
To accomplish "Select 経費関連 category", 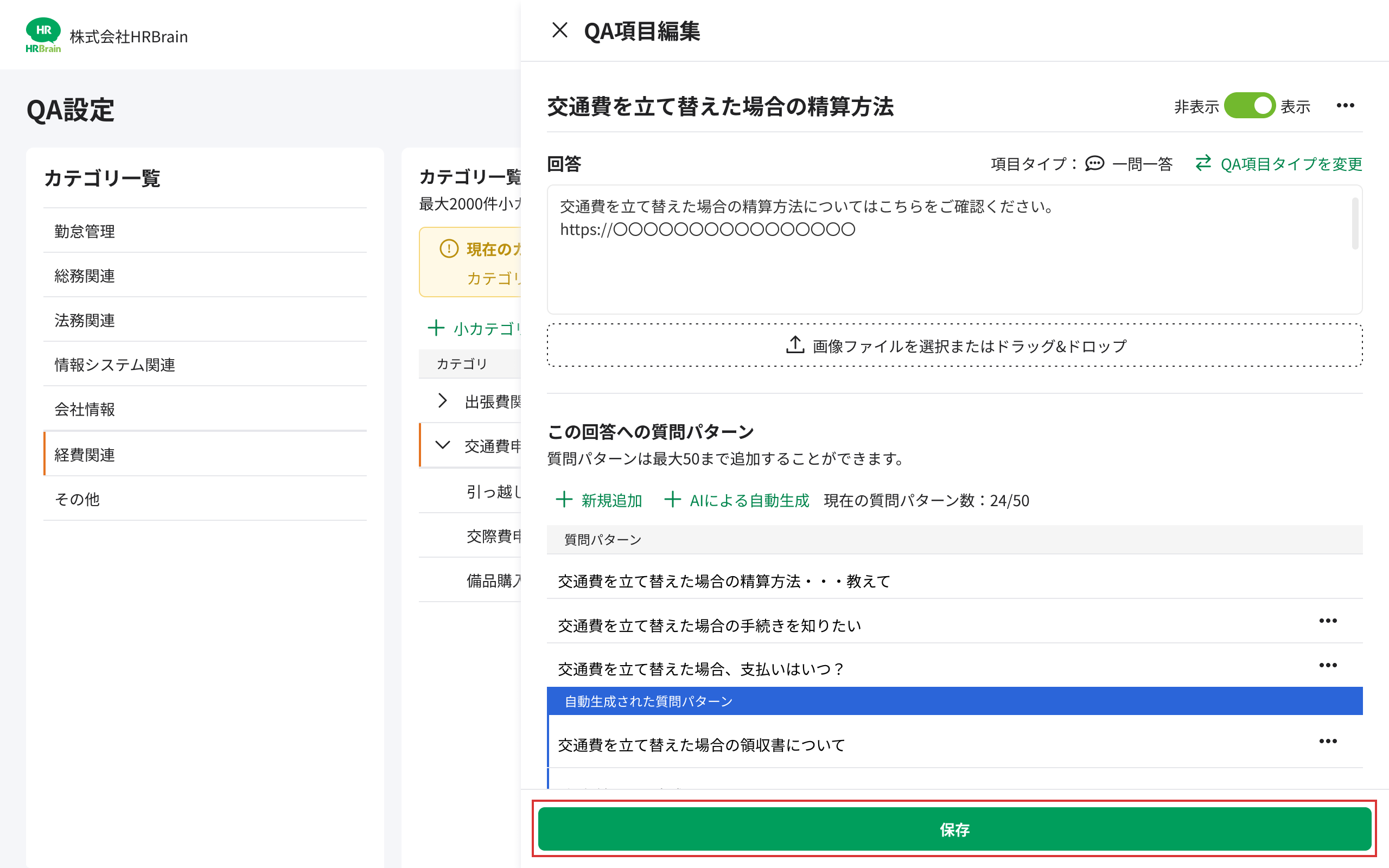I will 85,455.
